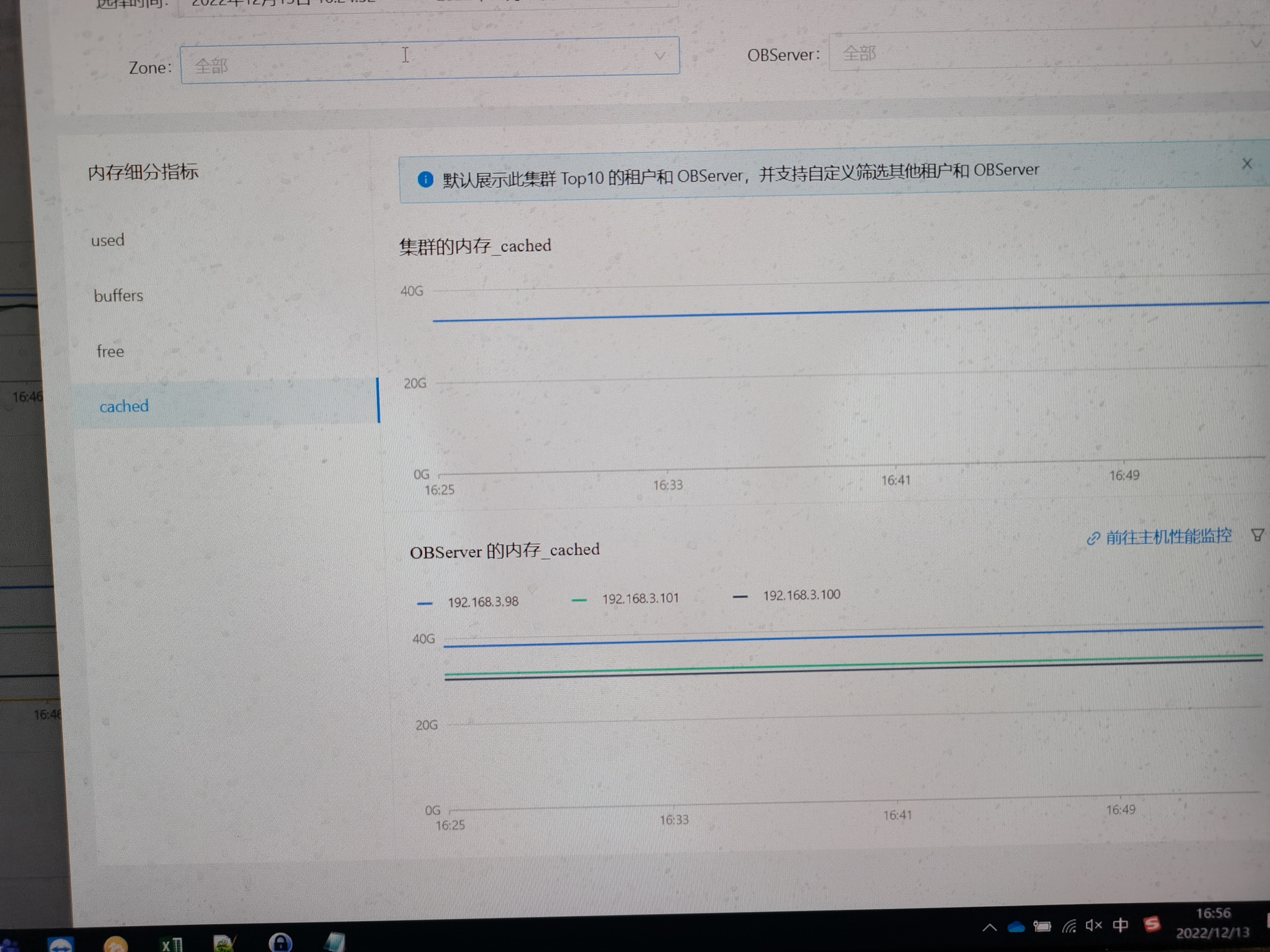Open the 前往主机性能监控 link
This screenshot has width=1270, height=952.
point(1168,536)
